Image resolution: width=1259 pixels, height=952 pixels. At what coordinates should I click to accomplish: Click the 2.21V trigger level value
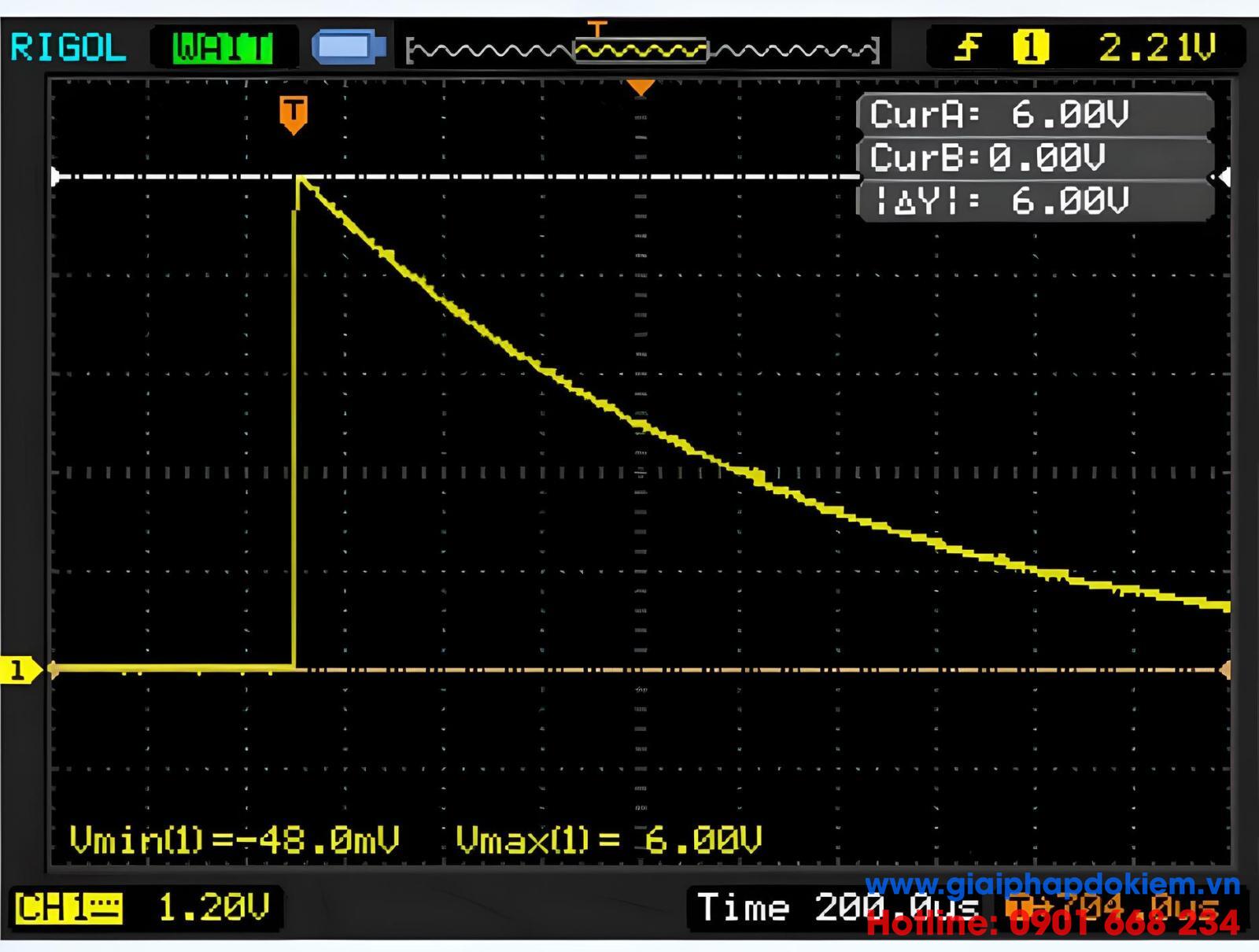(1157, 48)
